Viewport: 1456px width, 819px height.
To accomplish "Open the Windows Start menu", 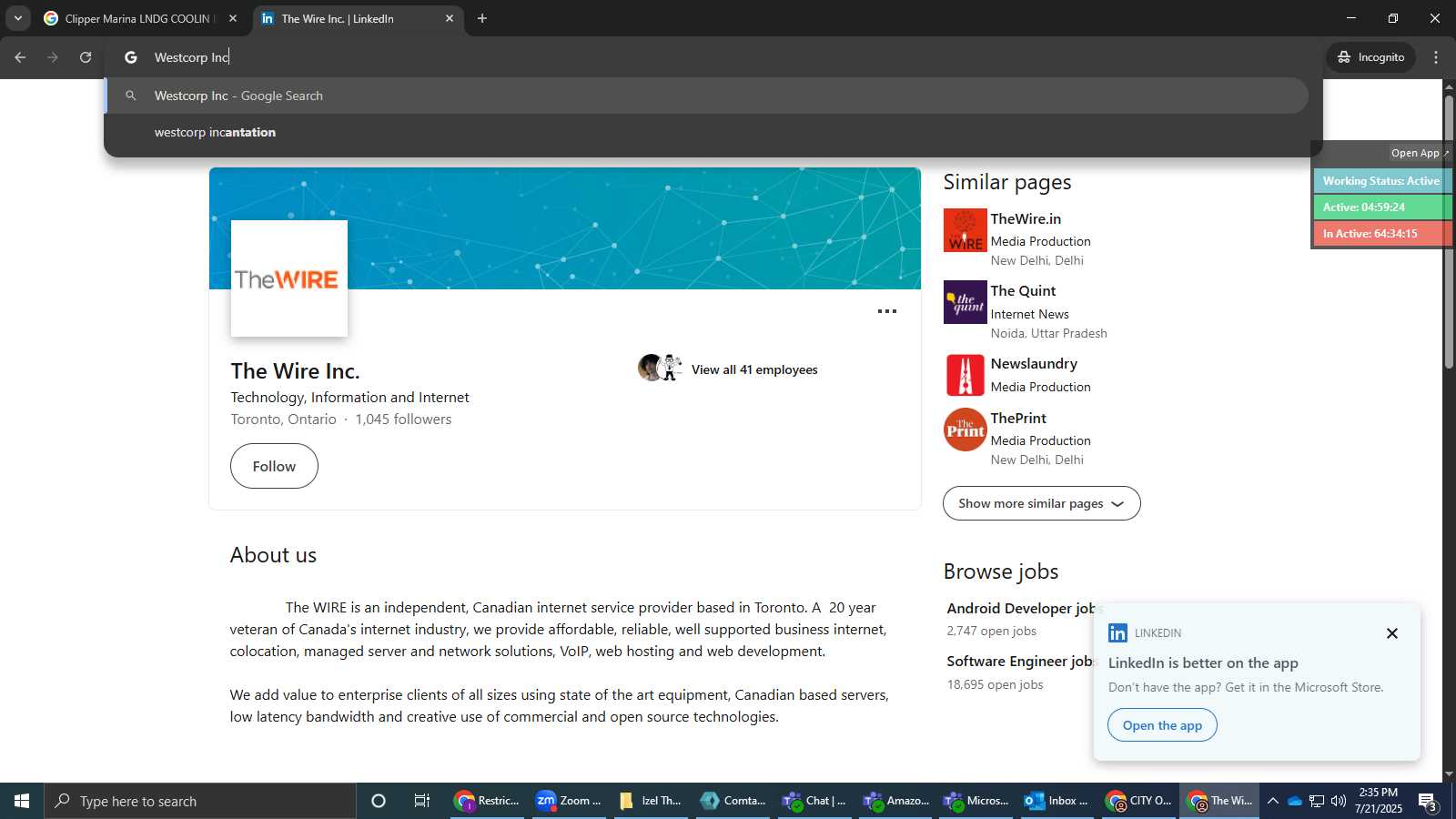I will (x=22, y=801).
